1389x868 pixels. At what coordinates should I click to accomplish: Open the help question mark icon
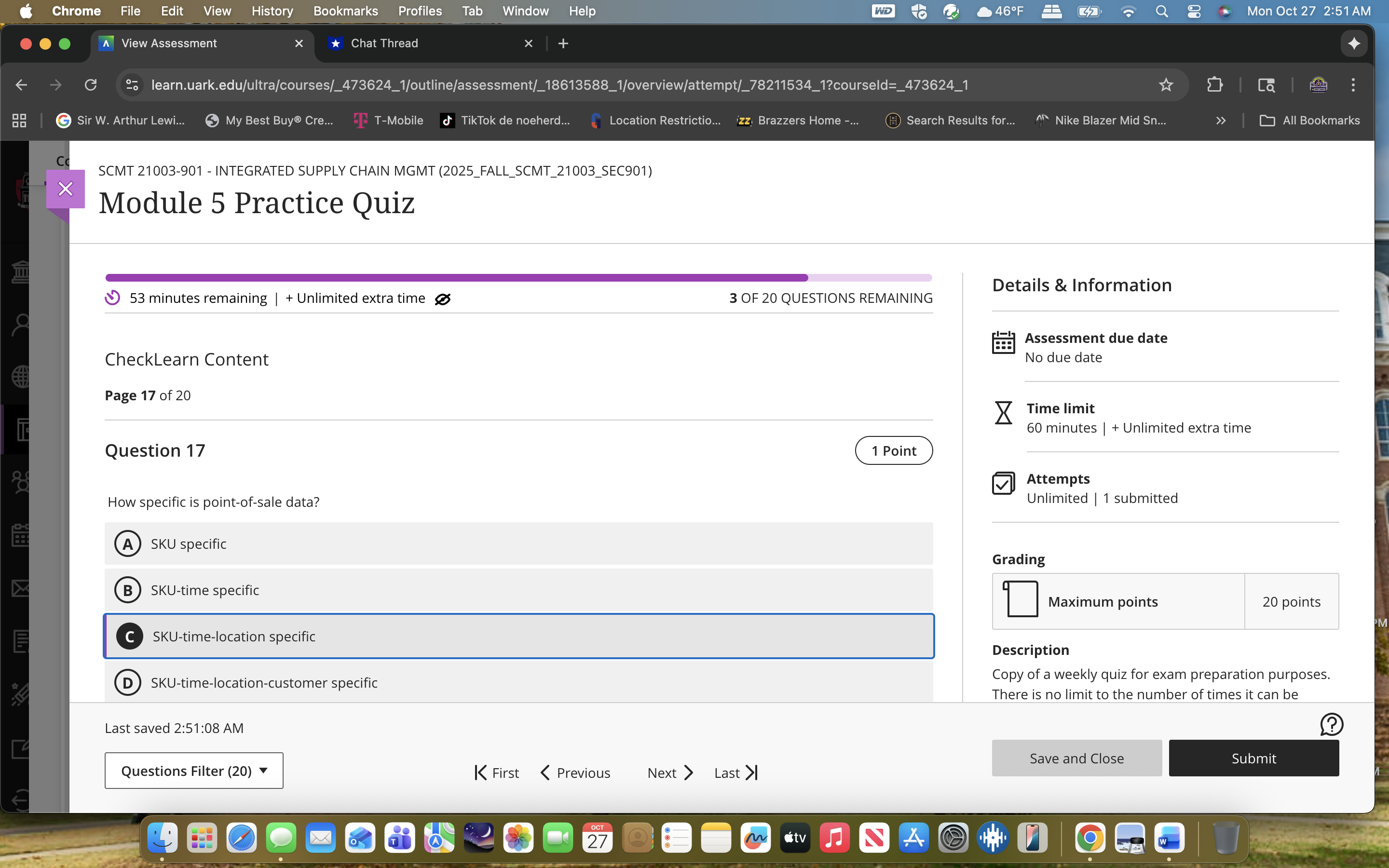[x=1331, y=724]
